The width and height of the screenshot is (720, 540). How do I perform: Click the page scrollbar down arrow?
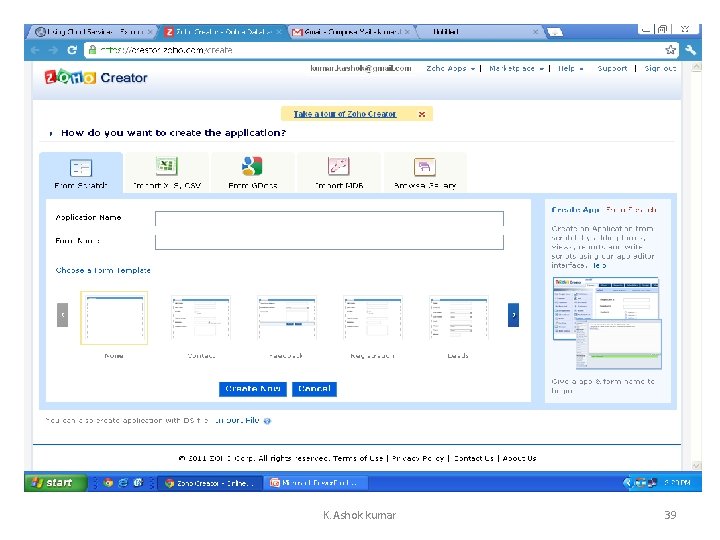pos(697,465)
